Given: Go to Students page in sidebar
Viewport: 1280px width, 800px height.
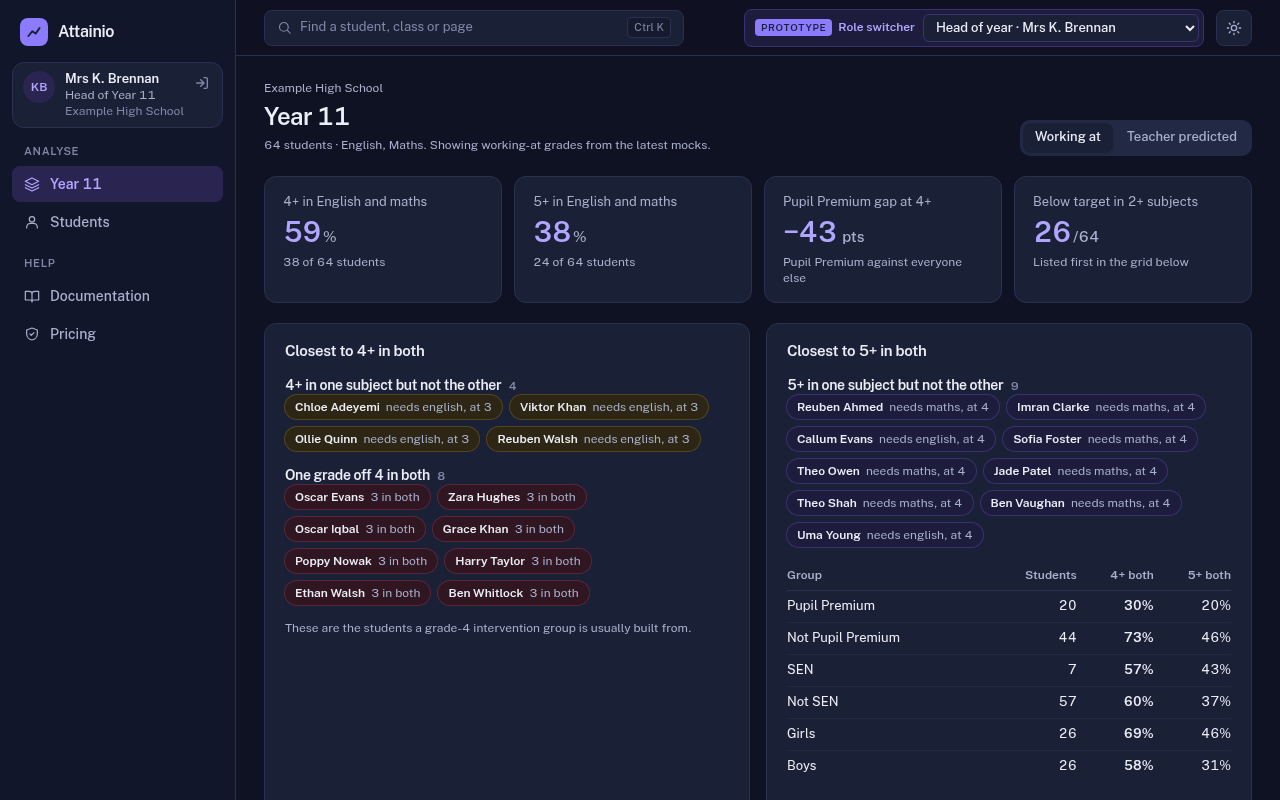Looking at the screenshot, I should [117, 222].
